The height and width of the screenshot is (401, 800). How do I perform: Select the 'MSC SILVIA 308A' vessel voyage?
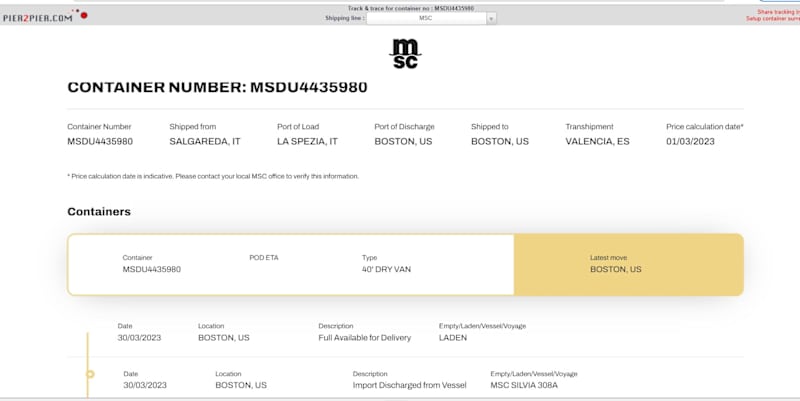(x=524, y=385)
